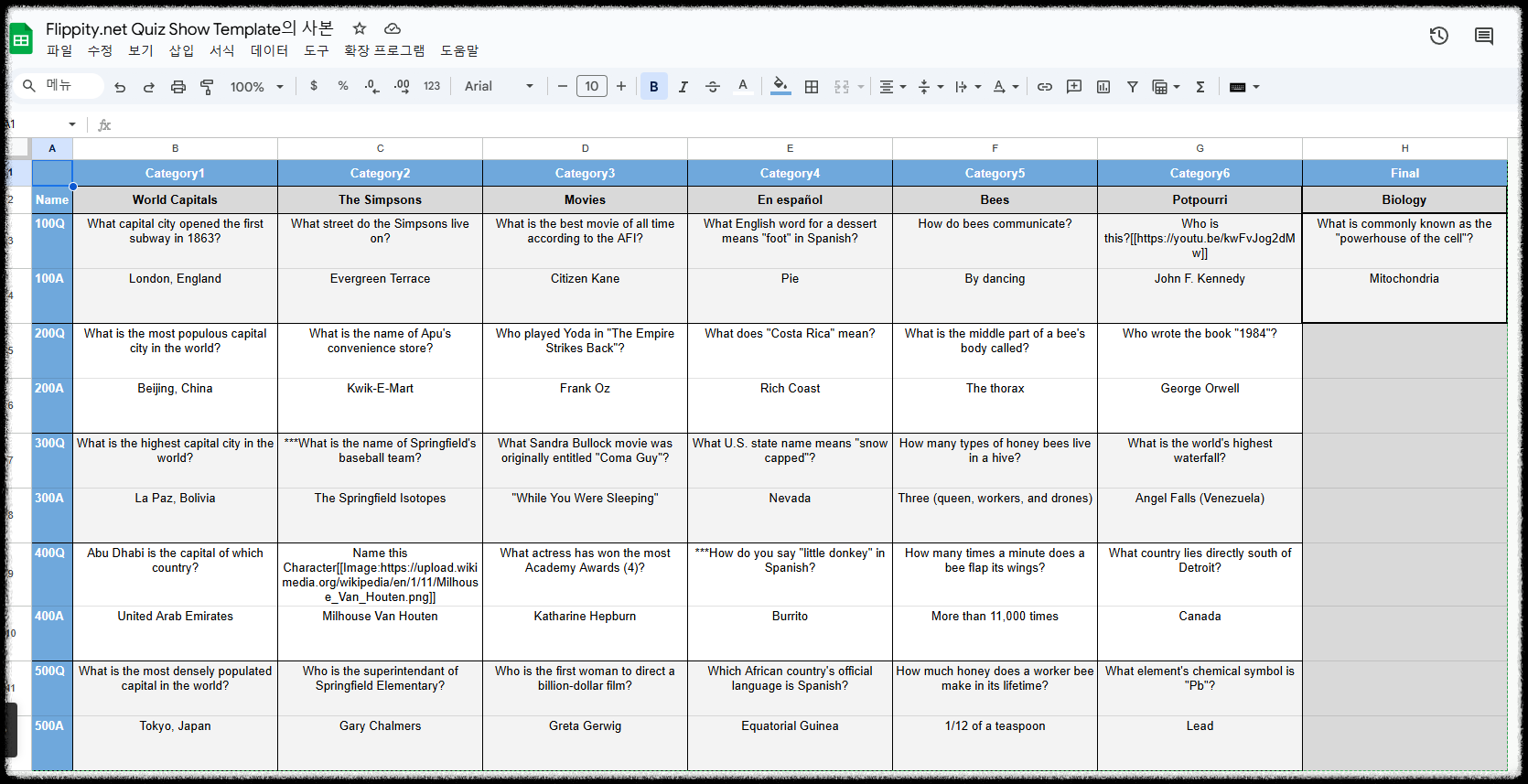Open the text color picker
The image size is (1528, 784).
coord(743,86)
